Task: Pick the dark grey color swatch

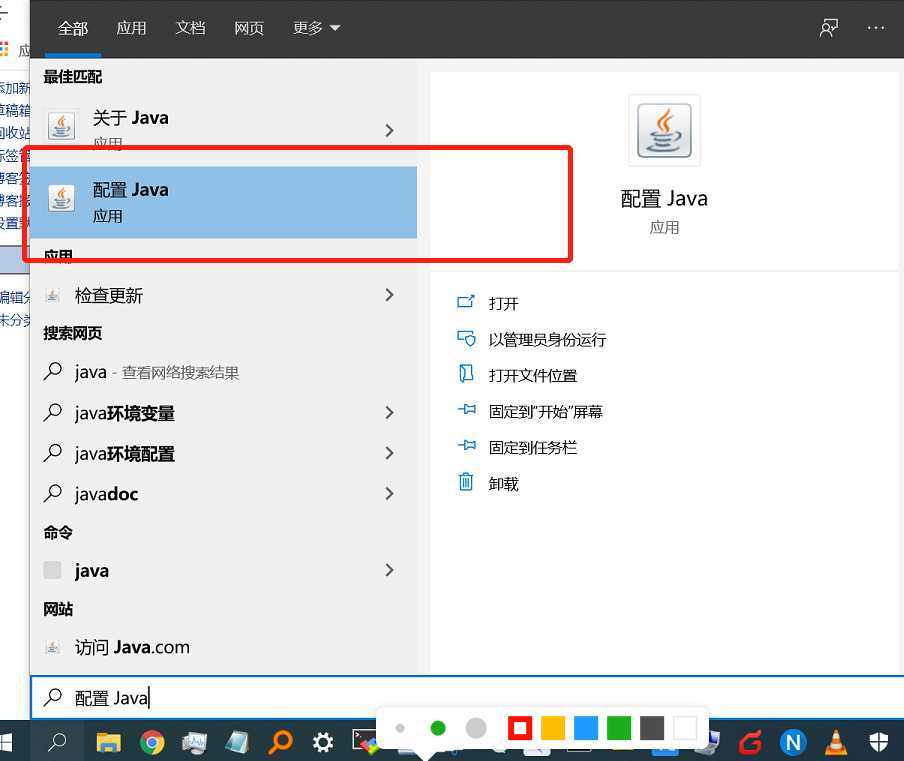Action: pyautogui.click(x=651, y=728)
